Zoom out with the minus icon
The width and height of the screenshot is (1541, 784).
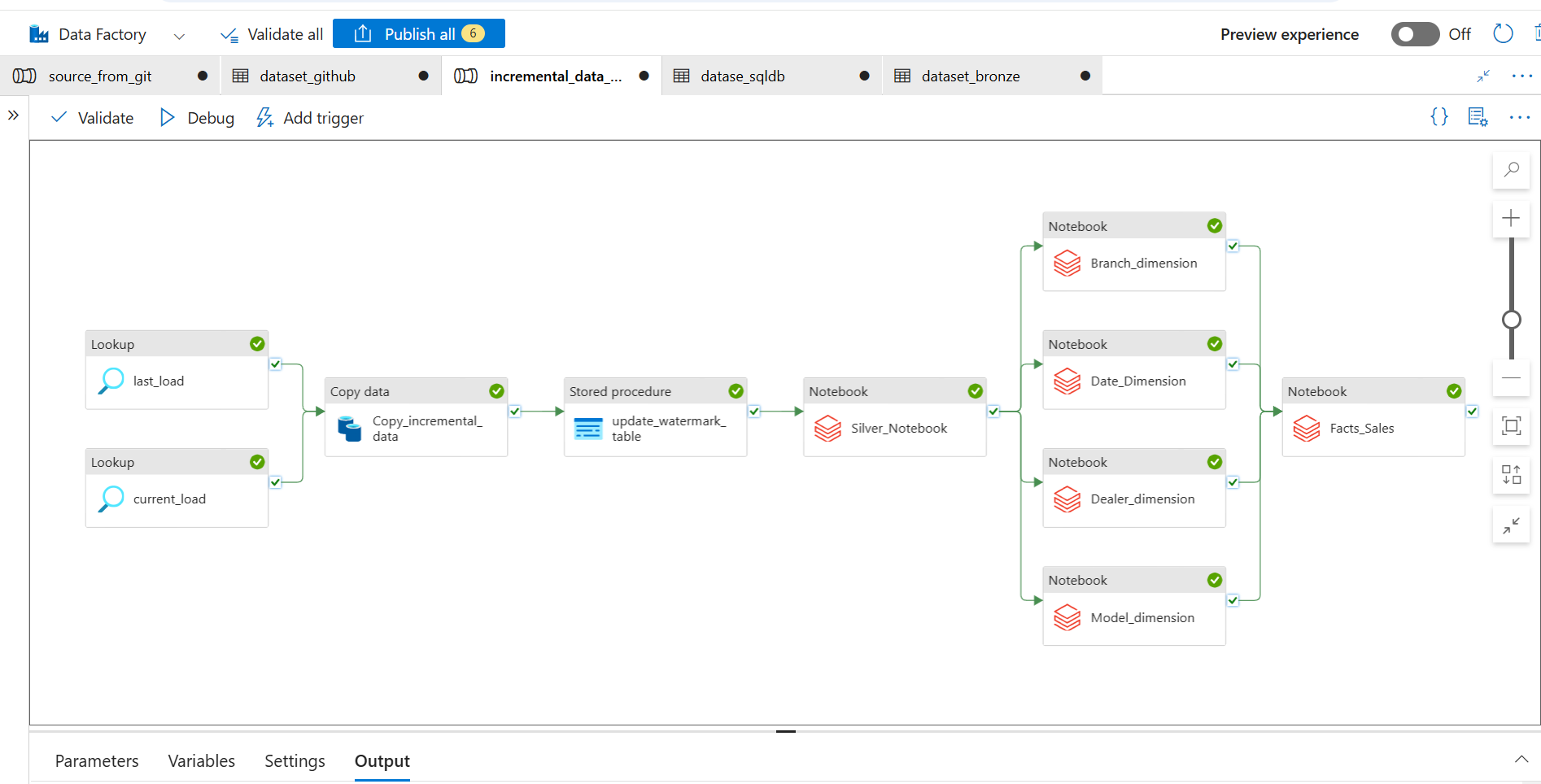1511,378
